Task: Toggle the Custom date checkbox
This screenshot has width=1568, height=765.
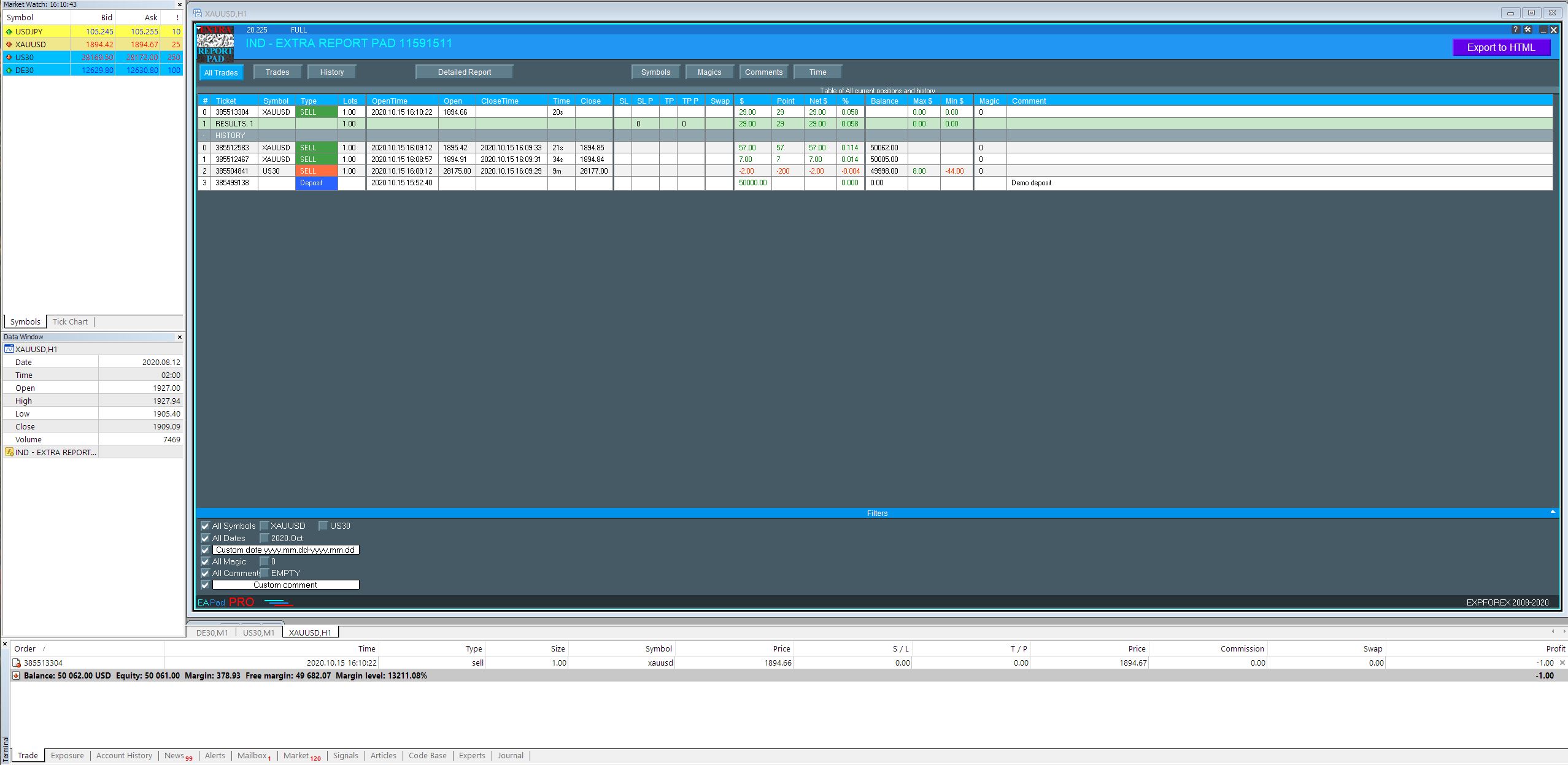Action: [x=205, y=550]
